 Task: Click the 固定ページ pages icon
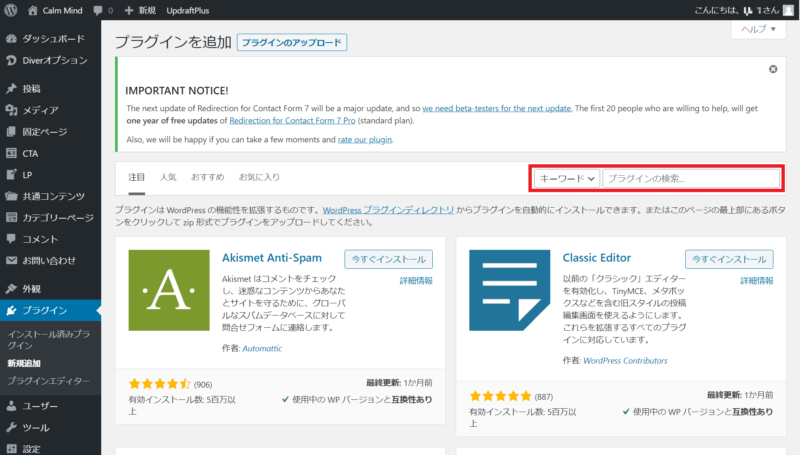tap(11, 132)
